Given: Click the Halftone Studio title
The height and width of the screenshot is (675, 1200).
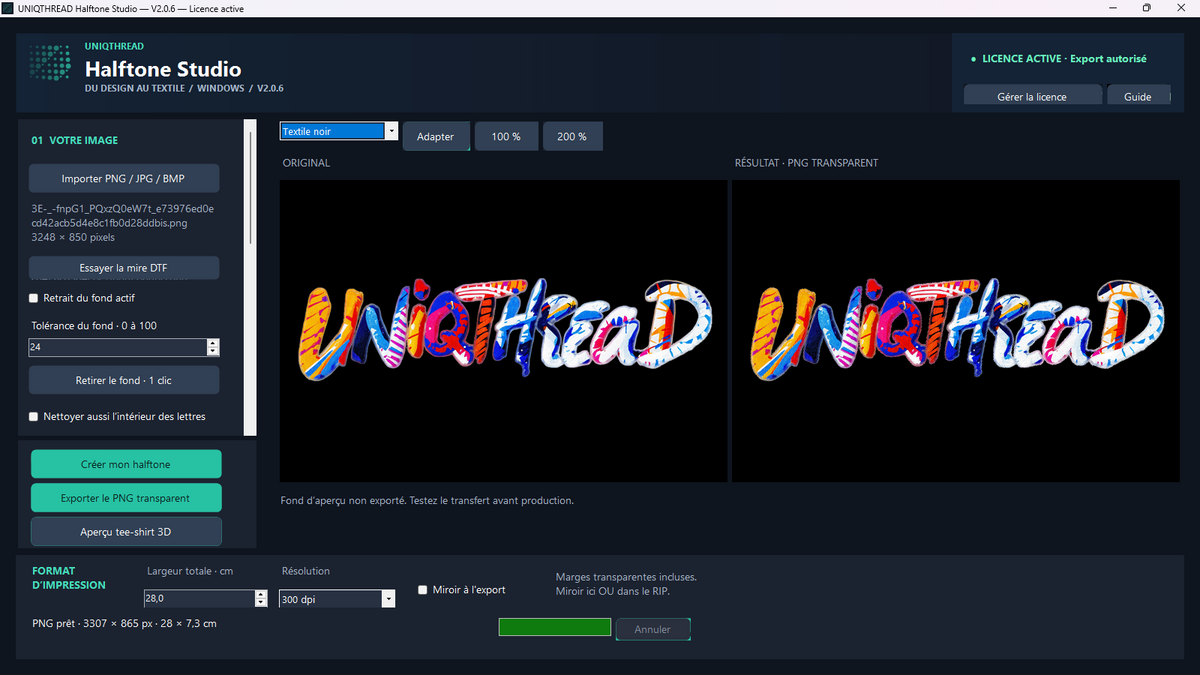Looking at the screenshot, I should [163, 69].
